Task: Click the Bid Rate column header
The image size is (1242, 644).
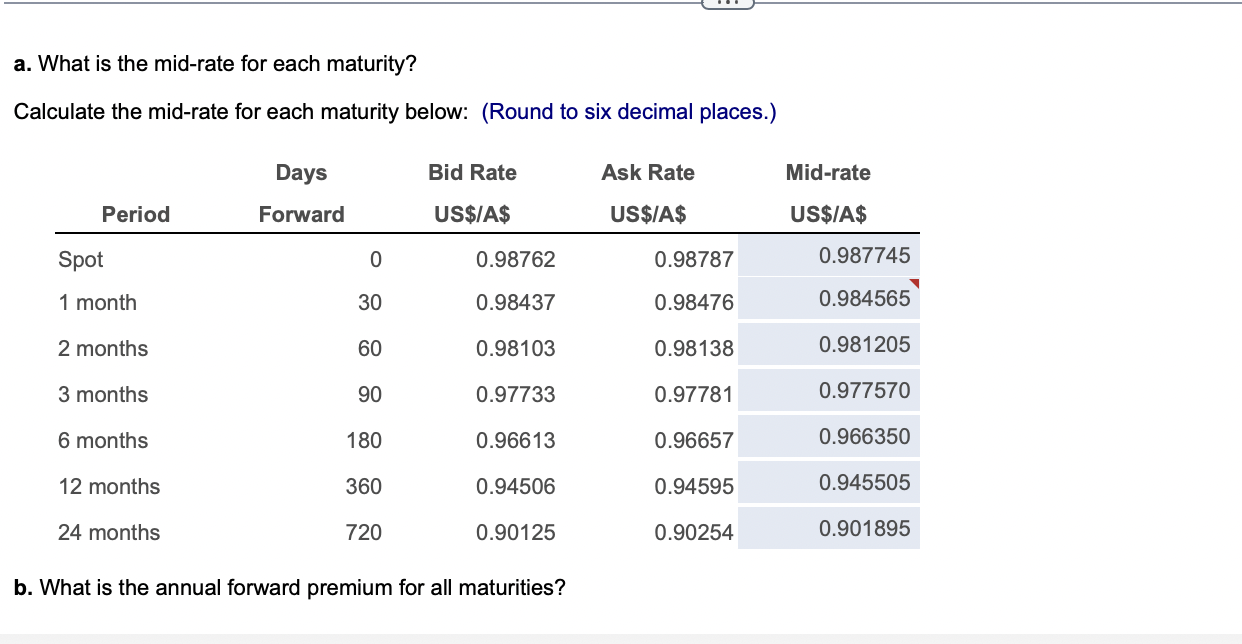Action: pyautogui.click(x=472, y=193)
